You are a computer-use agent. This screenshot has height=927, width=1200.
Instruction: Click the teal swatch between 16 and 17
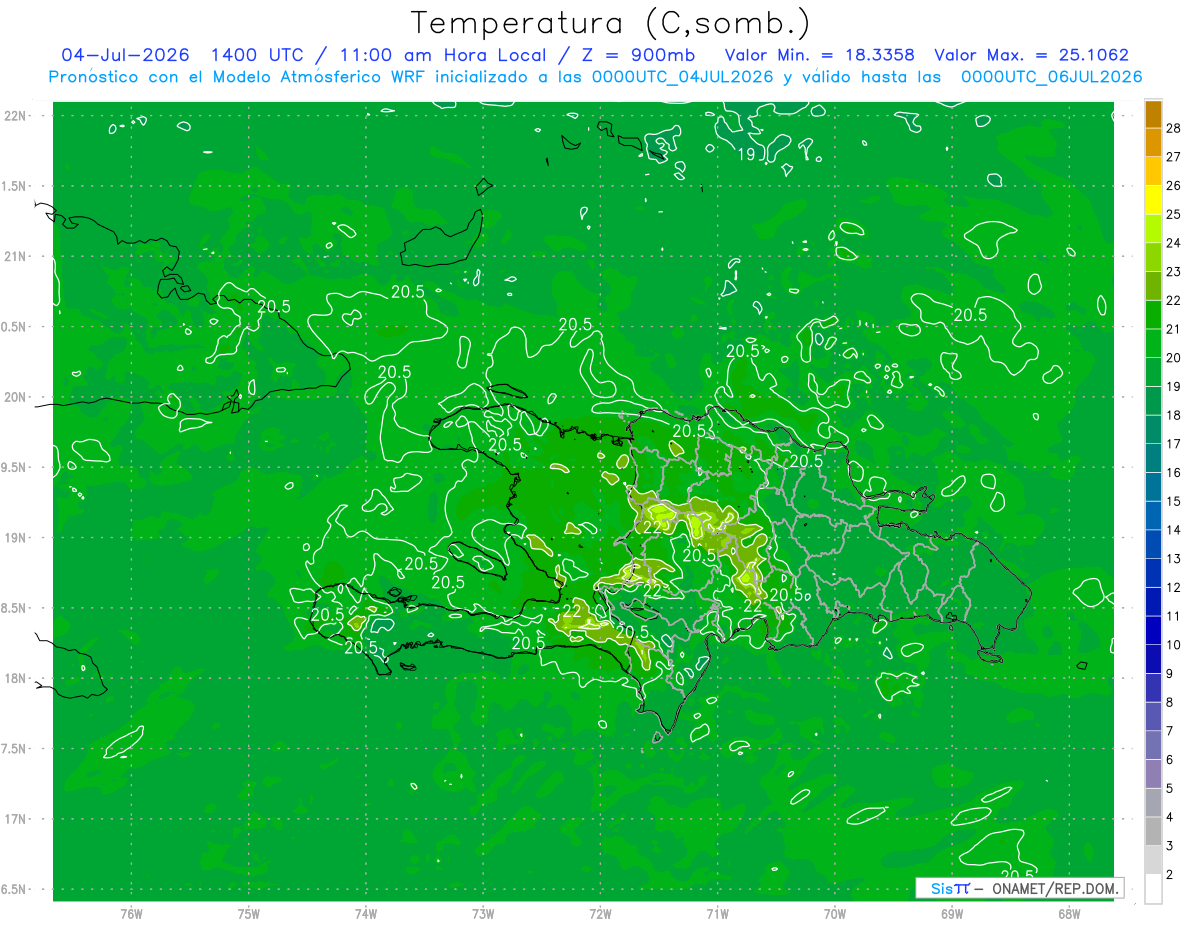click(1153, 458)
